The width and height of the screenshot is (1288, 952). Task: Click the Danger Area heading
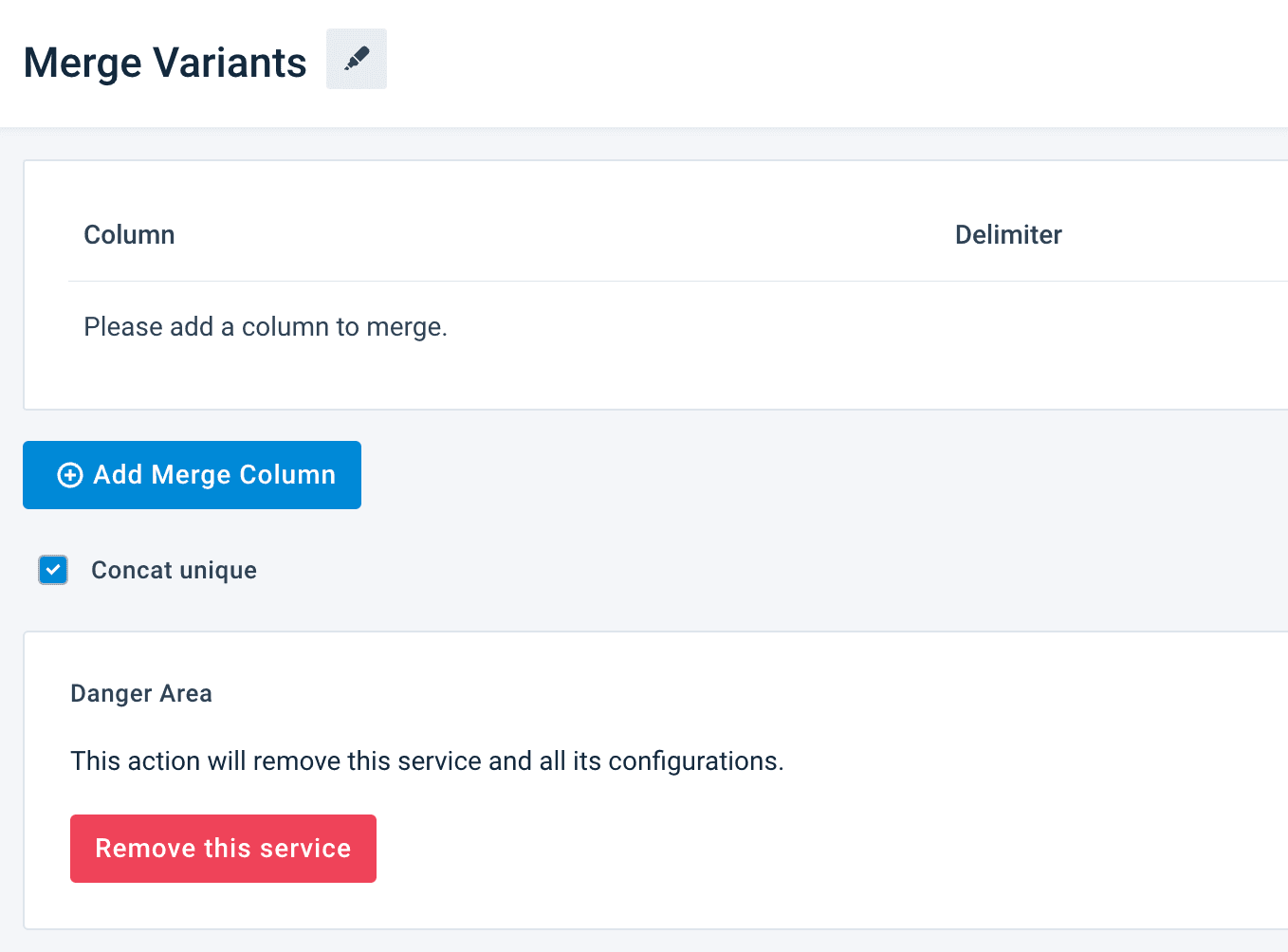[x=141, y=694]
